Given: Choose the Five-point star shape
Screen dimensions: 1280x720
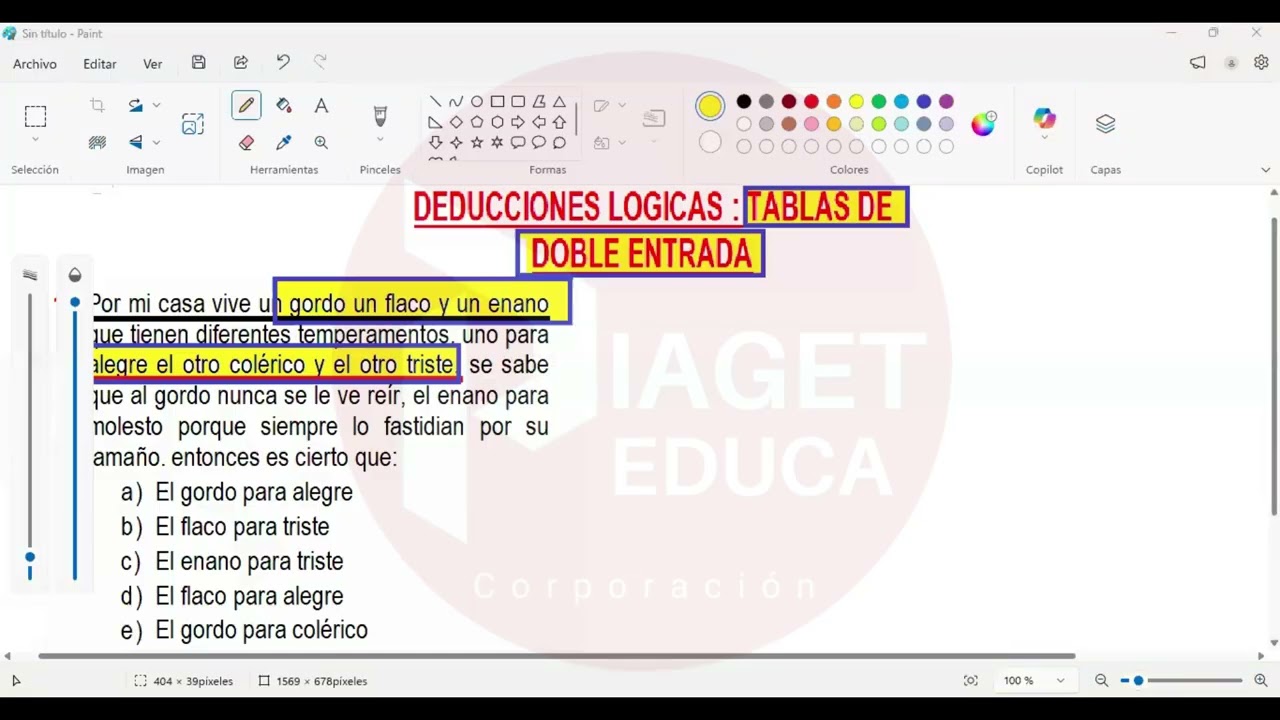Looking at the screenshot, I should 477,142.
